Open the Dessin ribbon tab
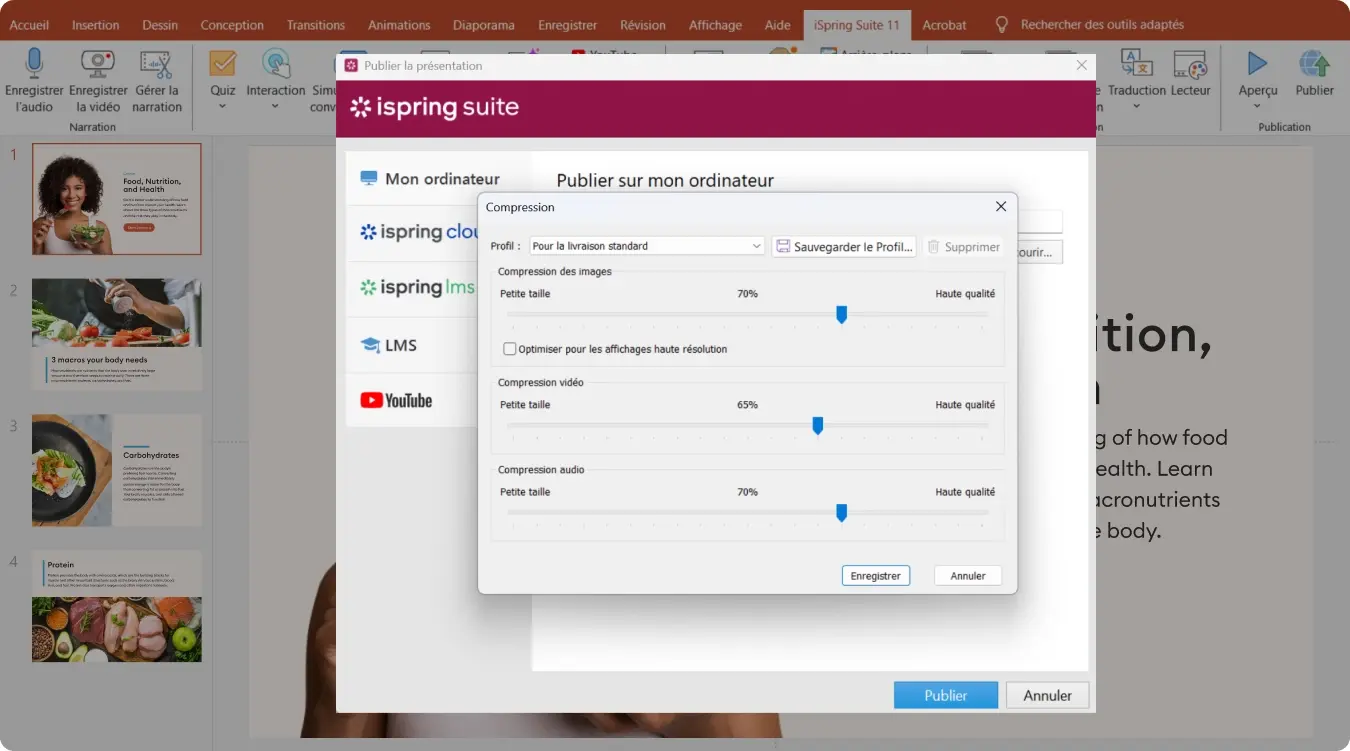 click(160, 25)
